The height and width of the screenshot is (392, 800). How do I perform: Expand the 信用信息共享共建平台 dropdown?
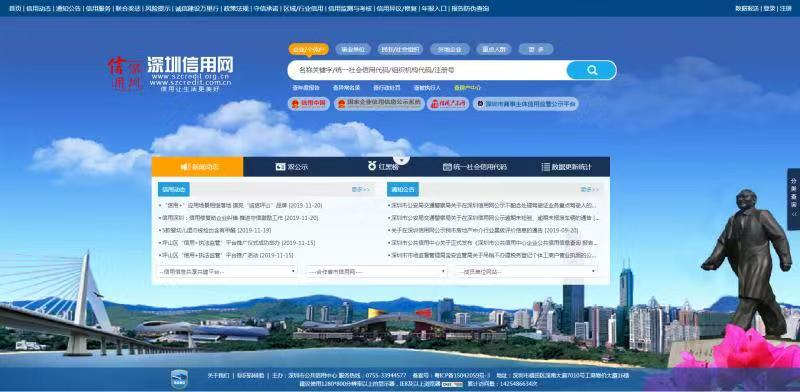tap(227, 272)
